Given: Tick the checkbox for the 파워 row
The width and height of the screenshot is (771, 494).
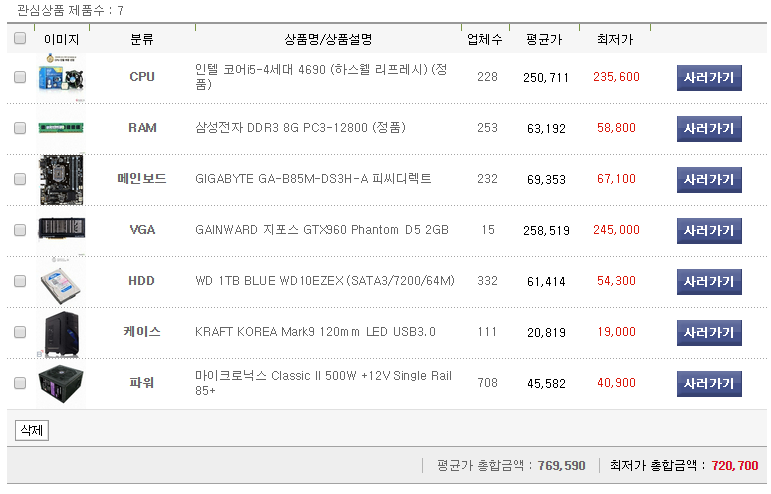Looking at the screenshot, I should pos(20,383).
